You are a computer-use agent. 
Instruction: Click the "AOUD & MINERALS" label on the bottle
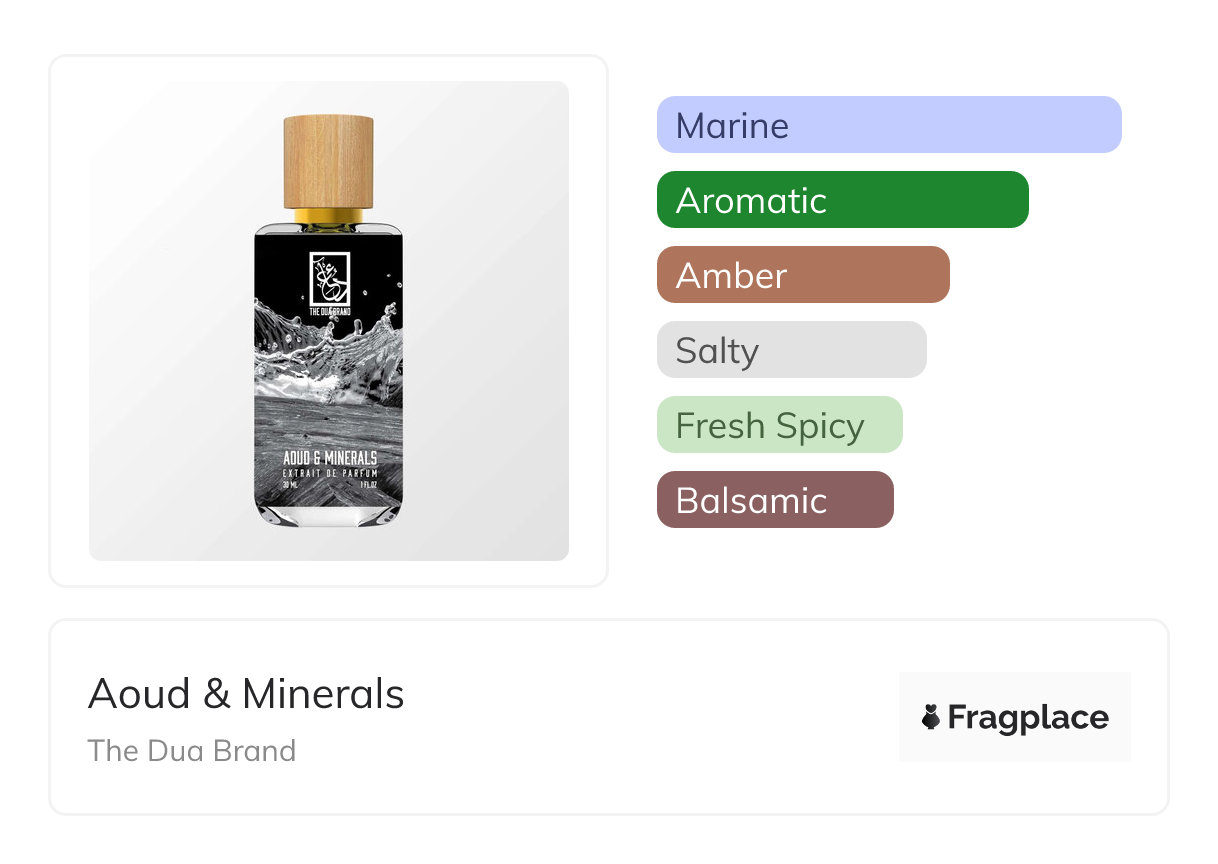tap(329, 458)
